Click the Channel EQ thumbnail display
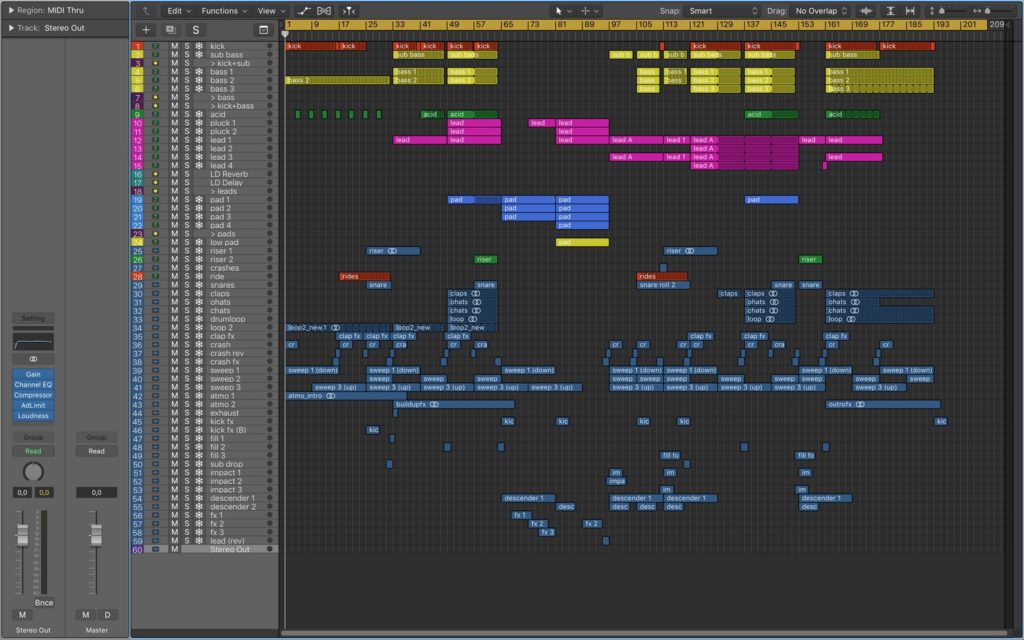 point(33,342)
